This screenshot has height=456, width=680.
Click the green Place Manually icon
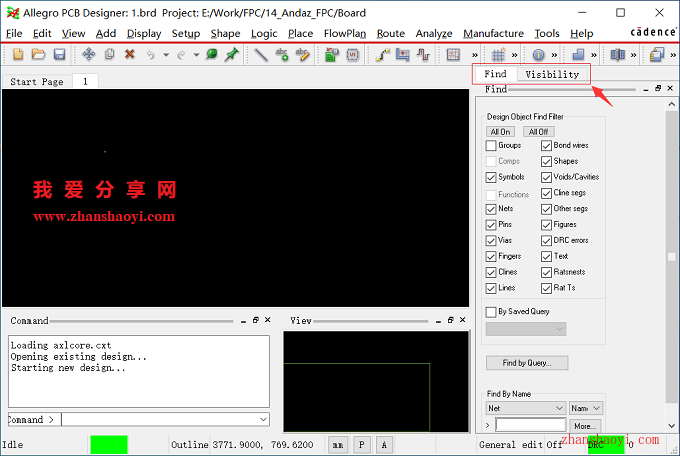[332, 55]
